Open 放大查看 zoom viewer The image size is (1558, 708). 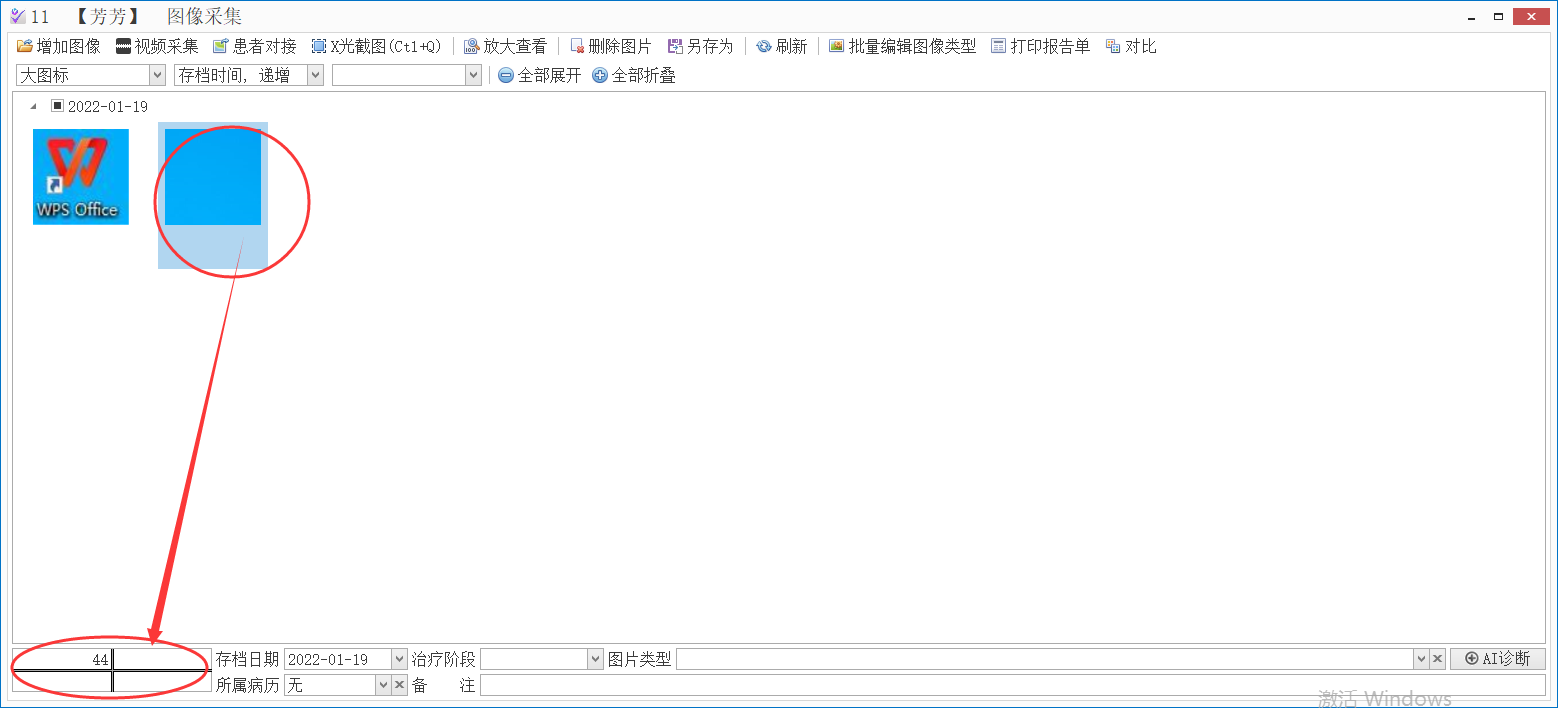click(x=505, y=46)
